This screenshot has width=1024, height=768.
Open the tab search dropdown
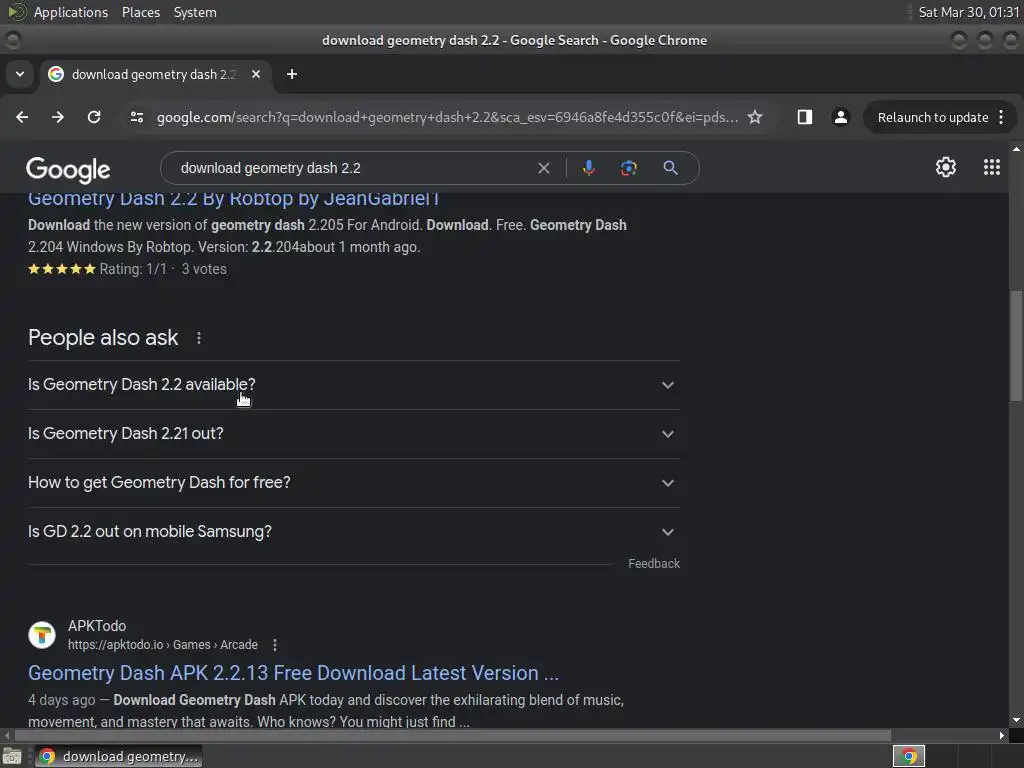pos(20,74)
